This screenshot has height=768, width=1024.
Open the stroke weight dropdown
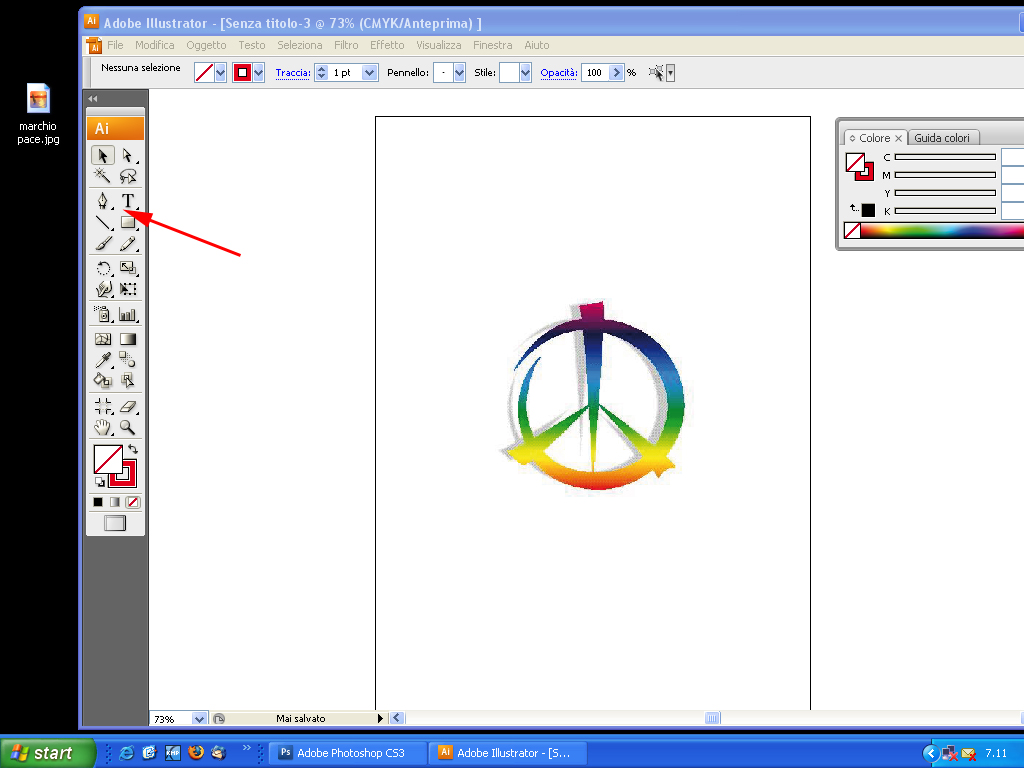[x=370, y=72]
